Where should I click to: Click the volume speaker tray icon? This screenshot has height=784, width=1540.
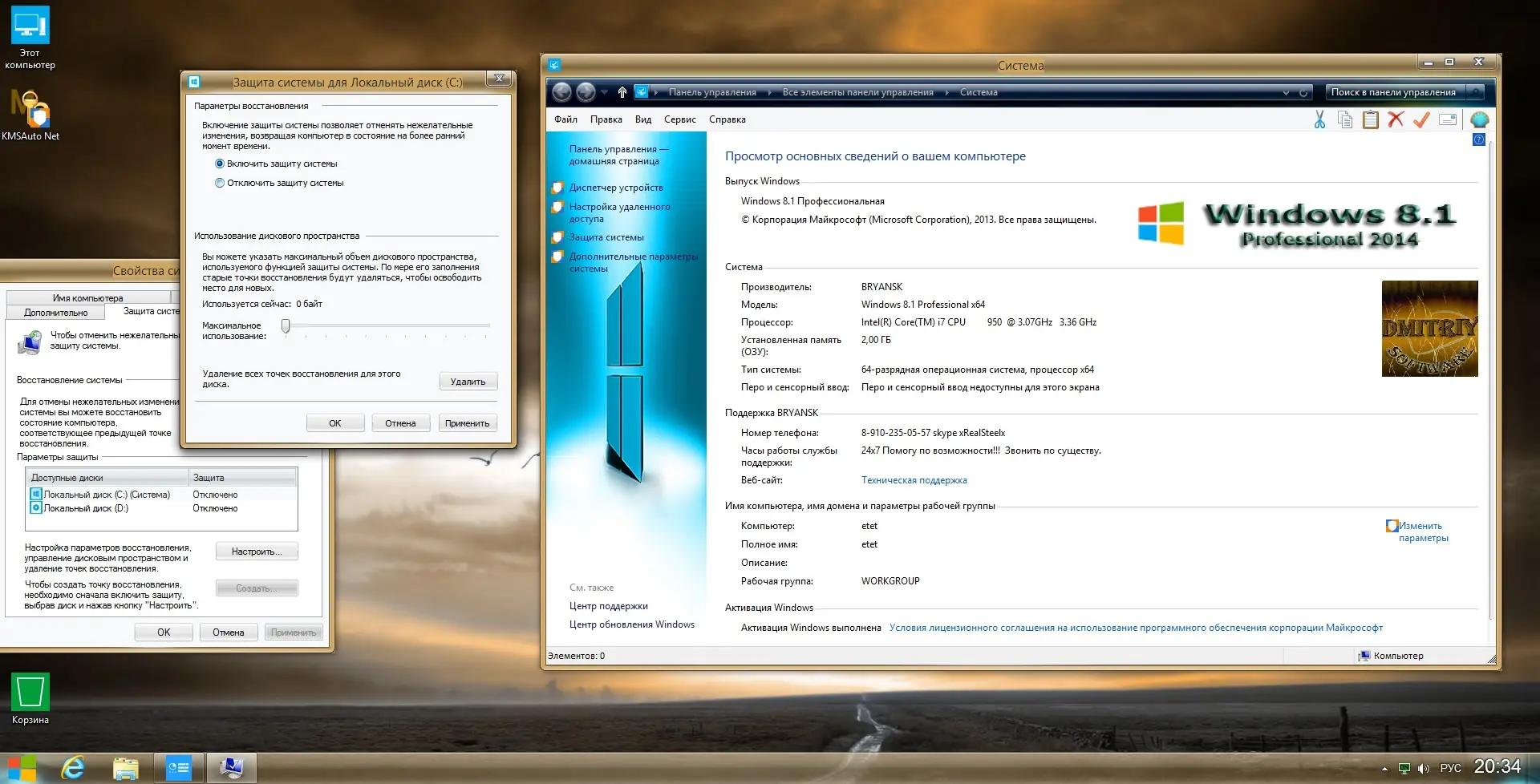[1424, 769]
